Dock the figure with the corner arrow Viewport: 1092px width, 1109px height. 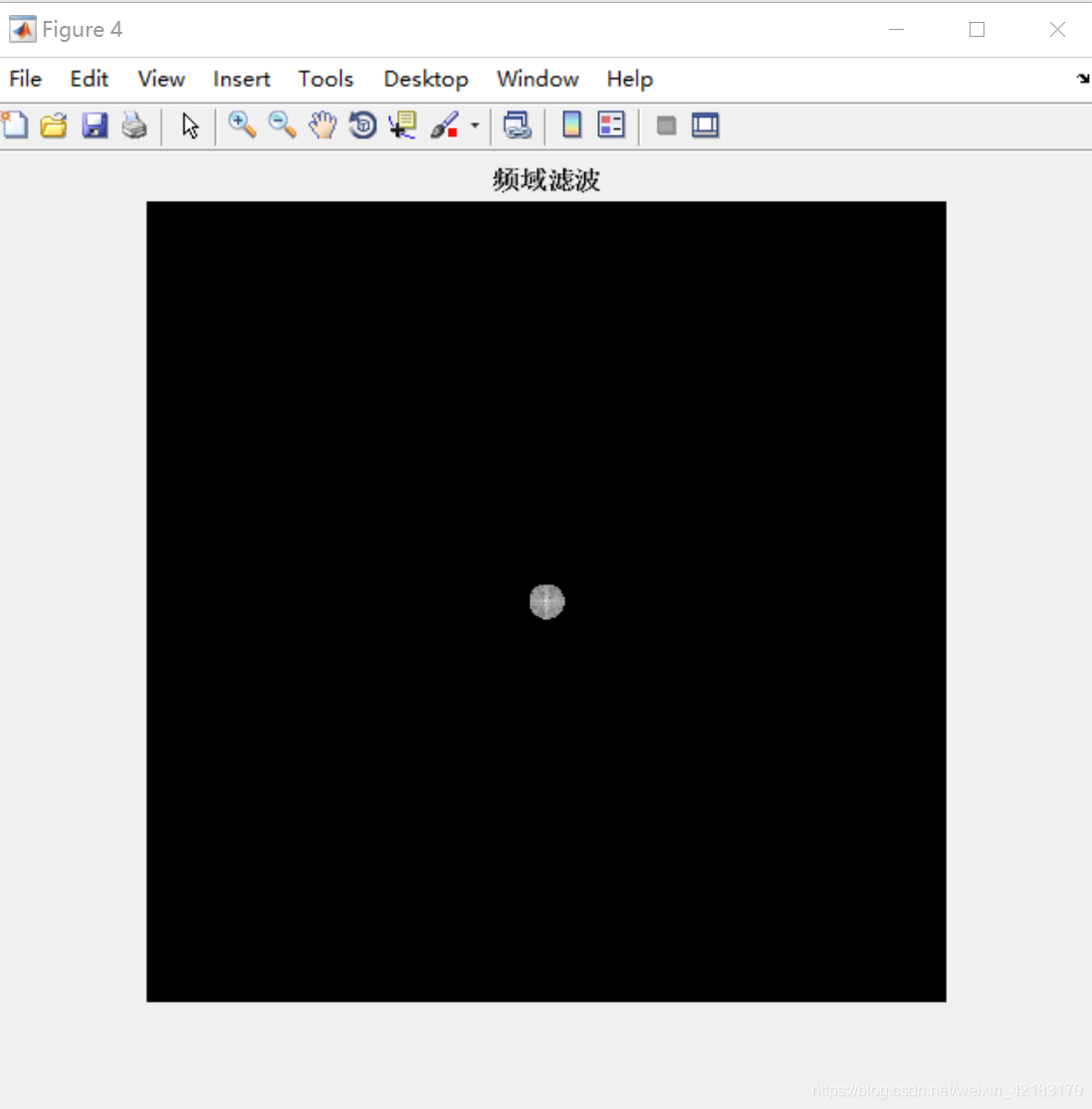pos(1083,79)
